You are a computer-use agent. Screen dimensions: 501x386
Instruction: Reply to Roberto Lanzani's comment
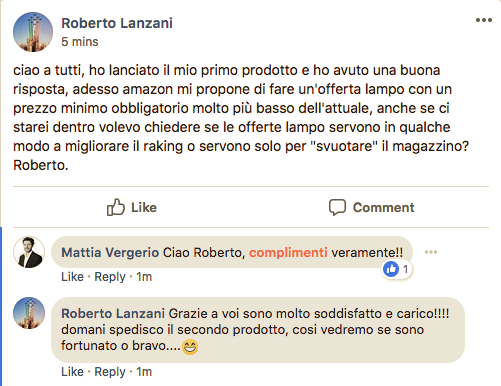click(110, 372)
